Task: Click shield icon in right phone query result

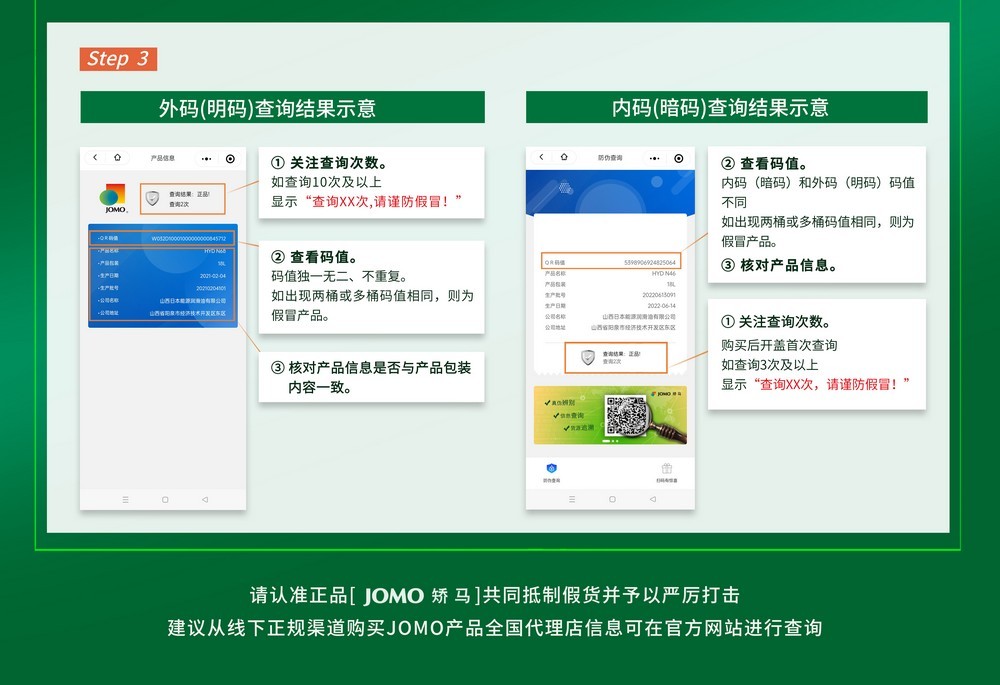Action: pos(588,357)
